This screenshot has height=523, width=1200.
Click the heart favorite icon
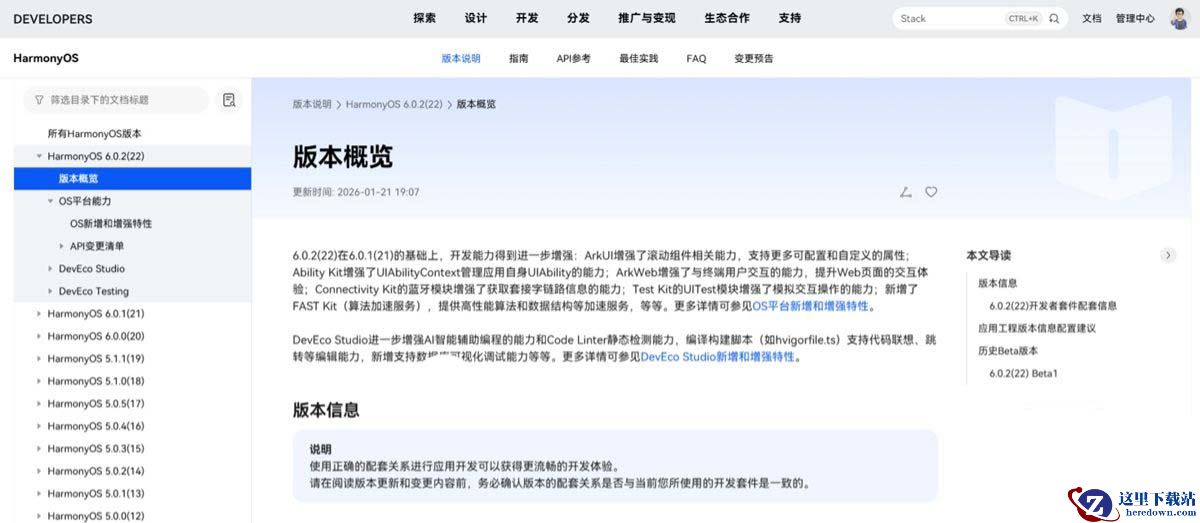click(x=931, y=192)
